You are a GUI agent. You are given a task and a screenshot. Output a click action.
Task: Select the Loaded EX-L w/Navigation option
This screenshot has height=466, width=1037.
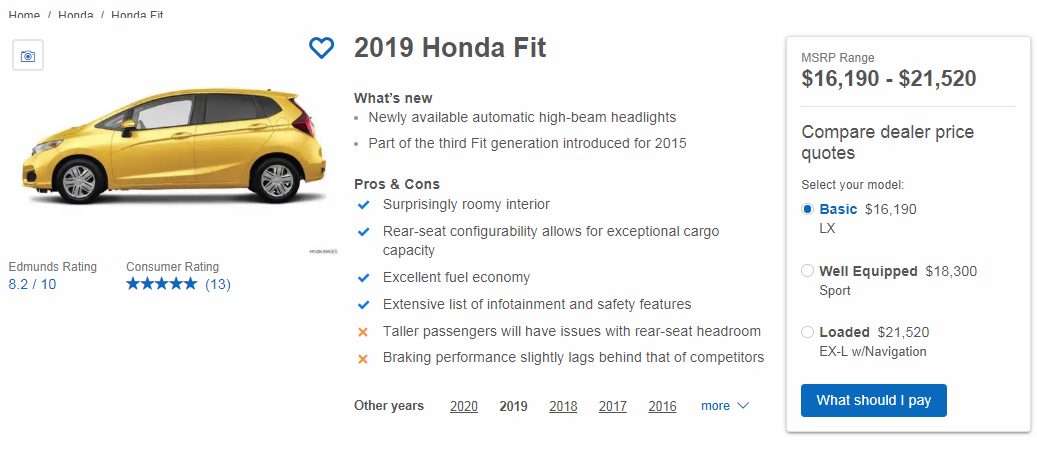coord(808,332)
